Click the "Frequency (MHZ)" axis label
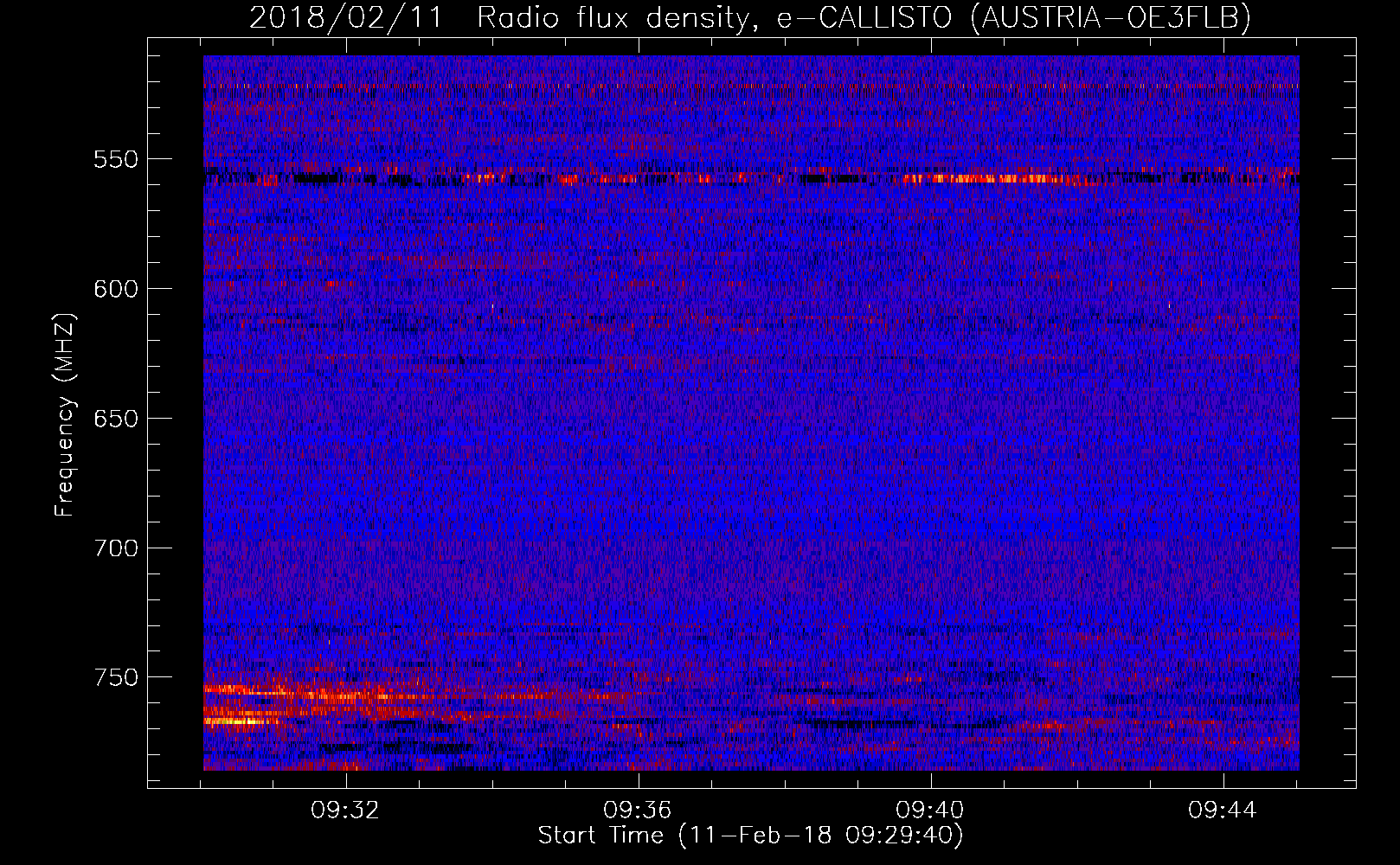 (65, 414)
